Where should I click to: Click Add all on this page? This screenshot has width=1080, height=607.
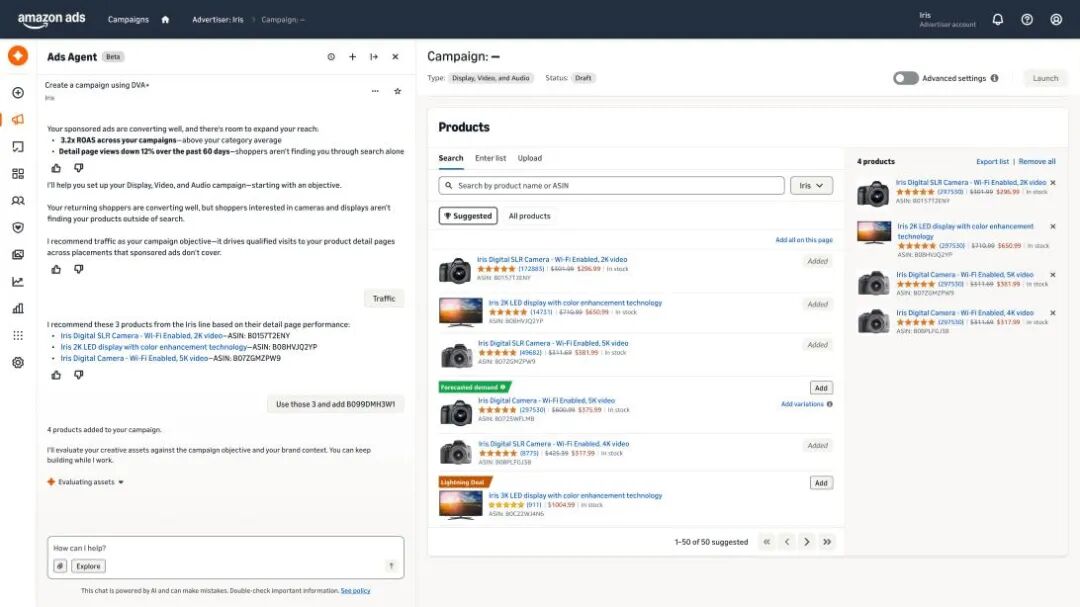pyautogui.click(x=804, y=240)
